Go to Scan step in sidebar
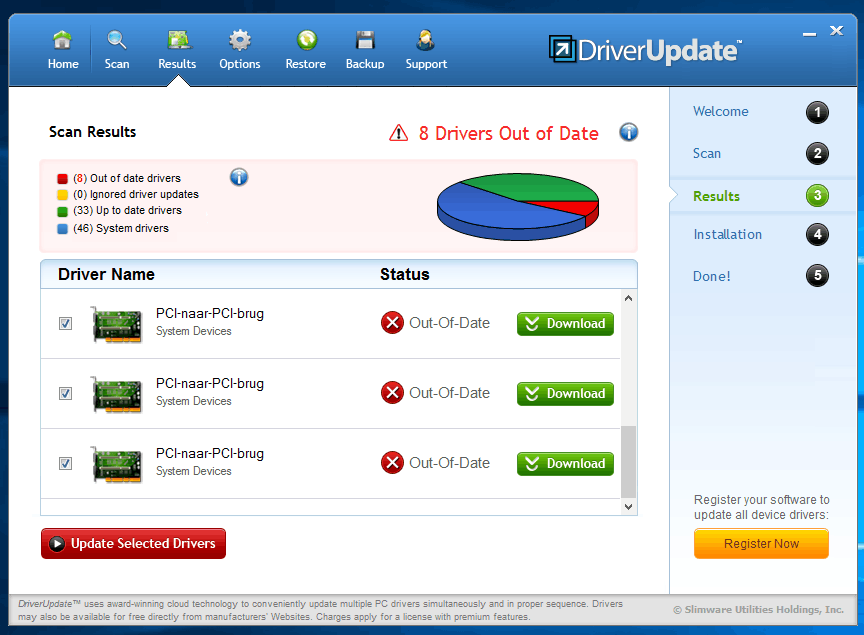This screenshot has width=864, height=635. [x=706, y=153]
